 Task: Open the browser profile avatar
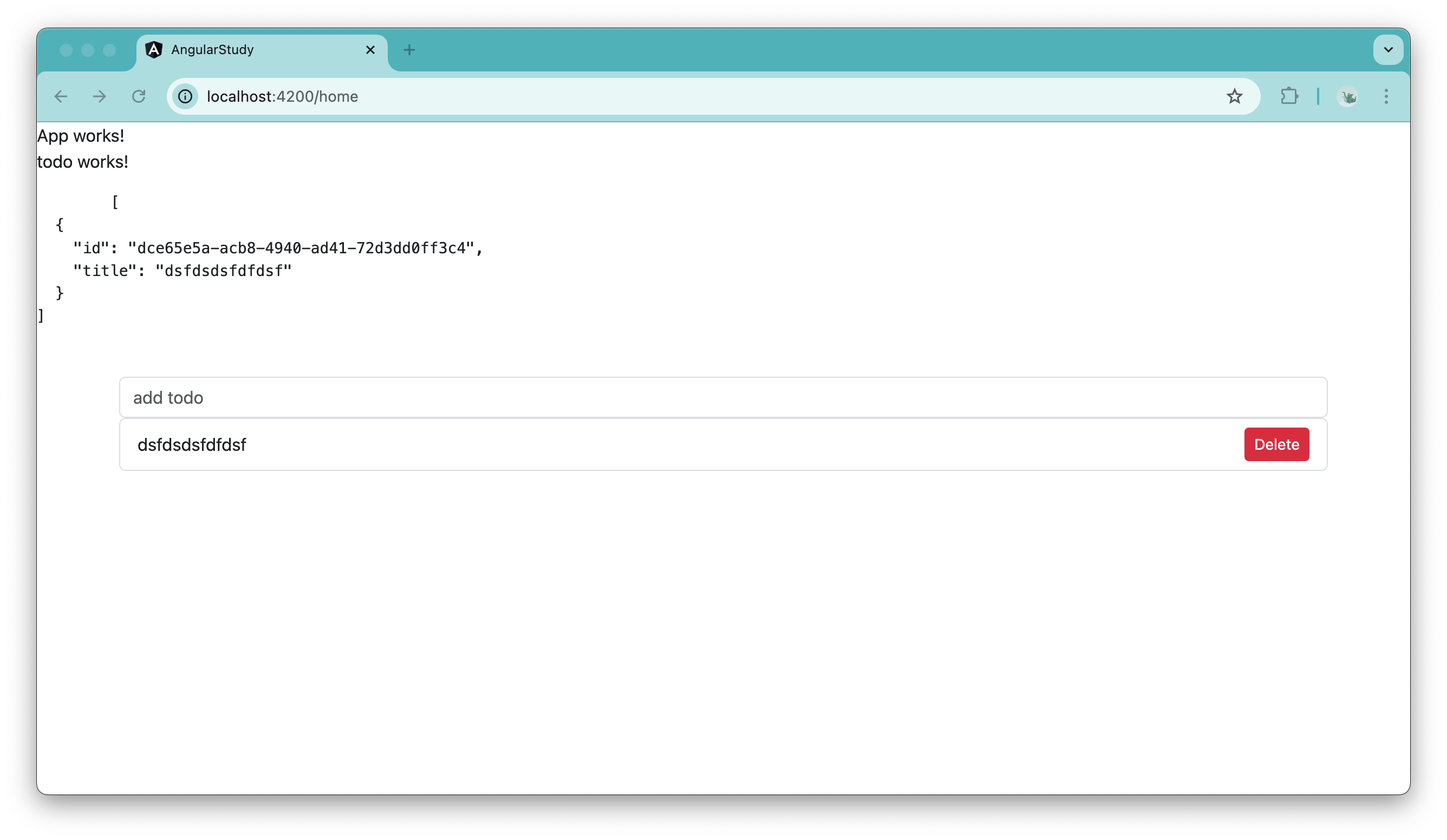(1348, 96)
